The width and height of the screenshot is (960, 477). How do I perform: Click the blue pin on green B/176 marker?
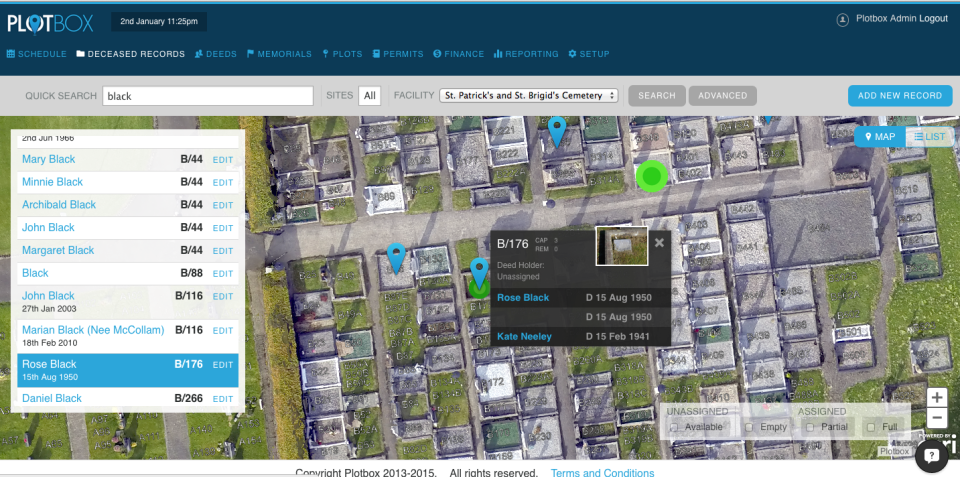479,271
